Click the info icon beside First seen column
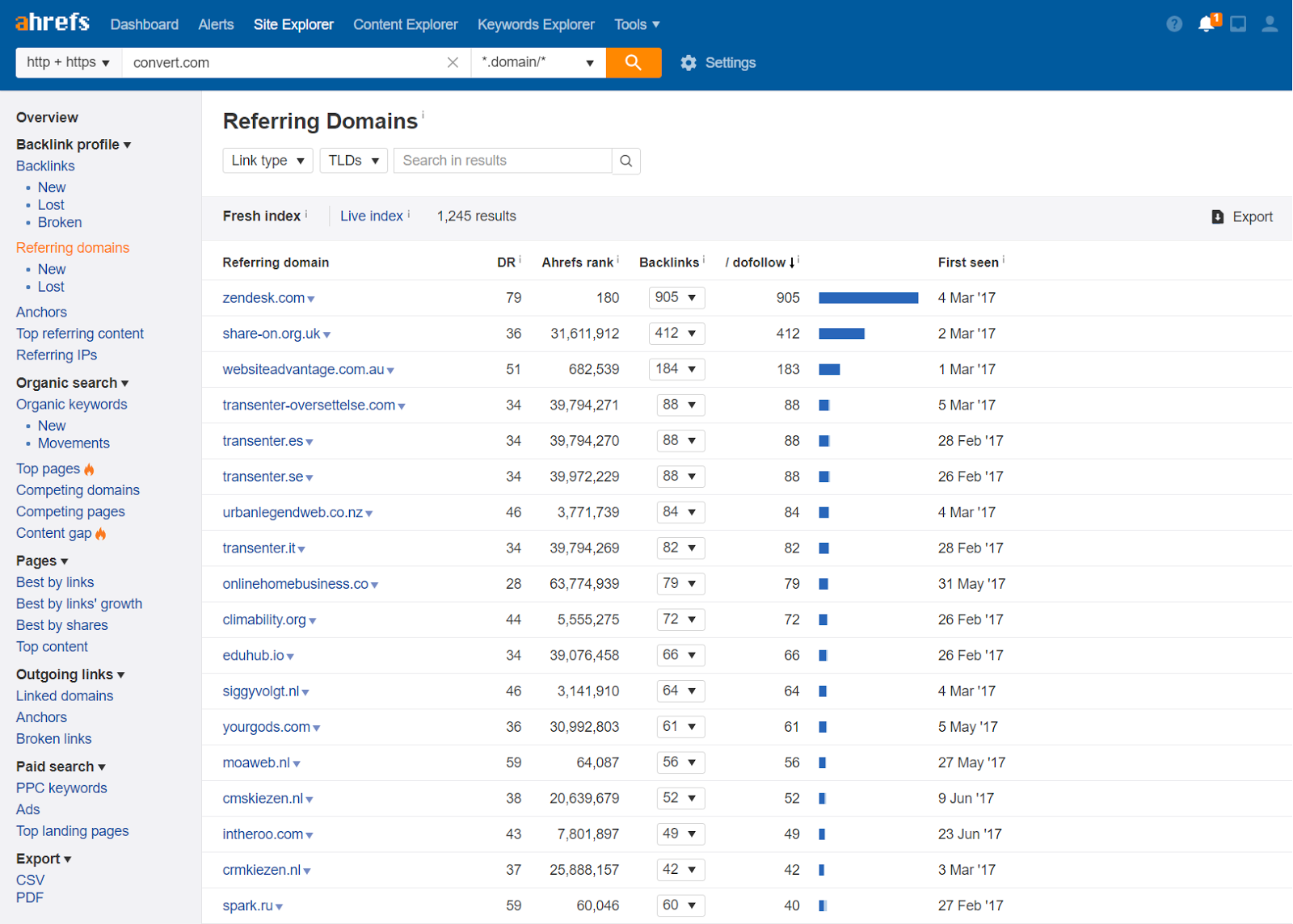The image size is (1293, 924). coord(1004,259)
